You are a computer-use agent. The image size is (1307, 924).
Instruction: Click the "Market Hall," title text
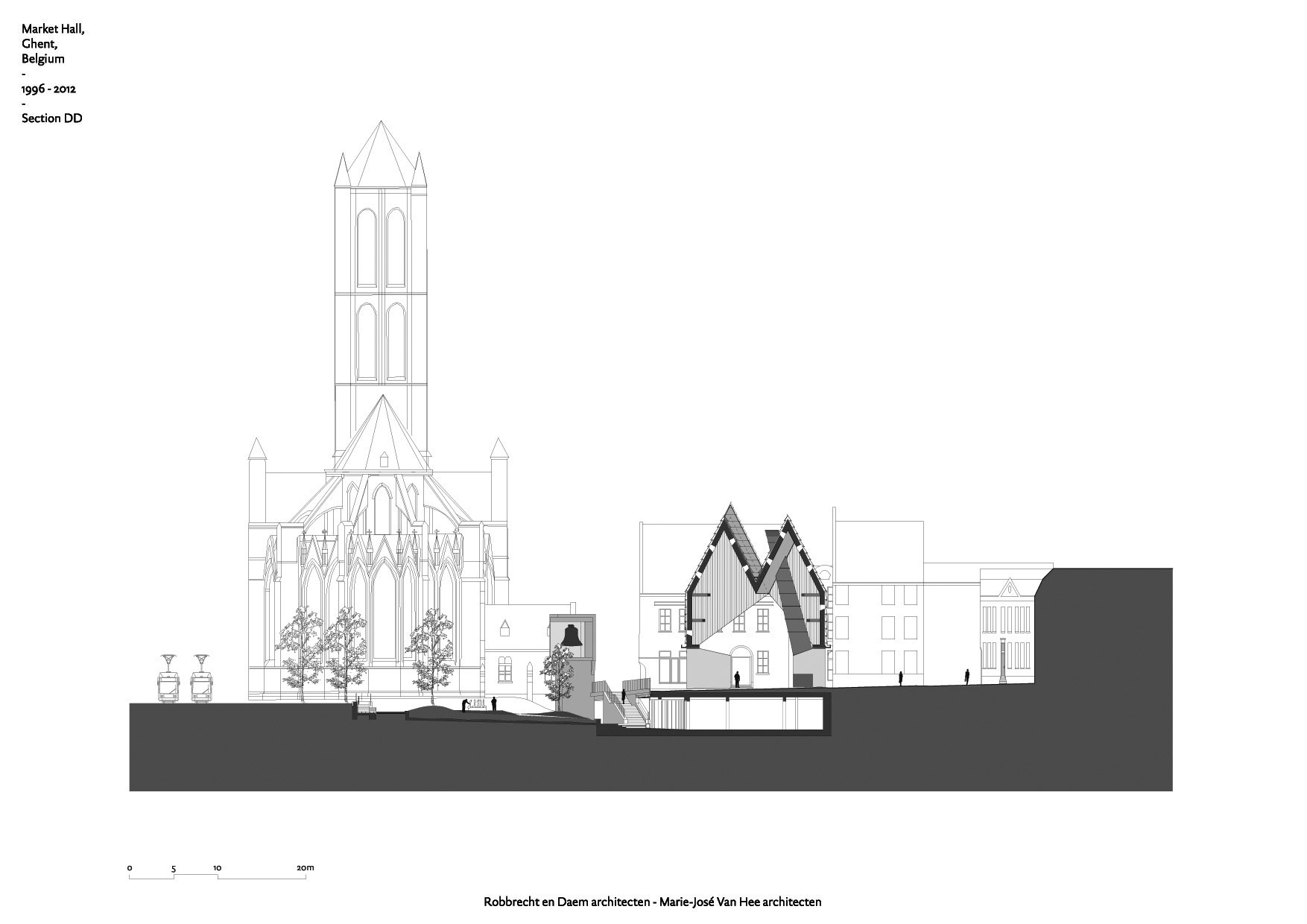(52, 29)
